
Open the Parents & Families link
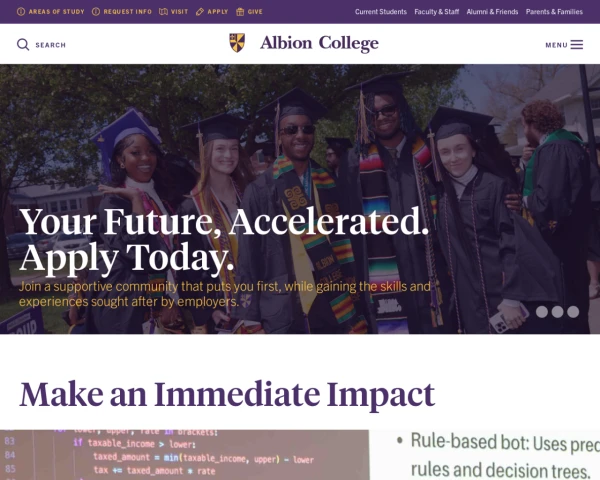(552, 12)
